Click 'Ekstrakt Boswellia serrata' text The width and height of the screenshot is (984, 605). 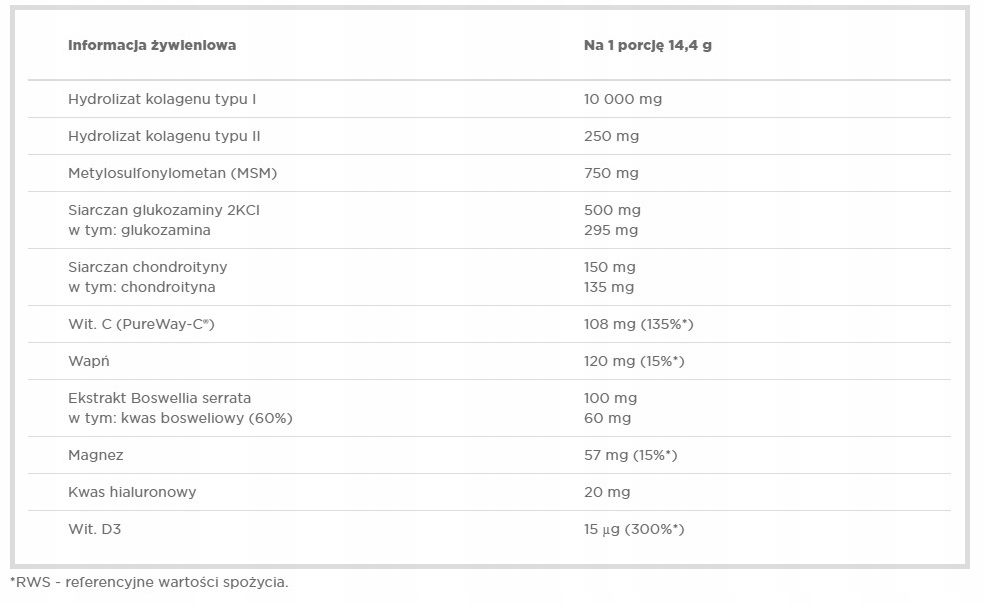click(159, 398)
